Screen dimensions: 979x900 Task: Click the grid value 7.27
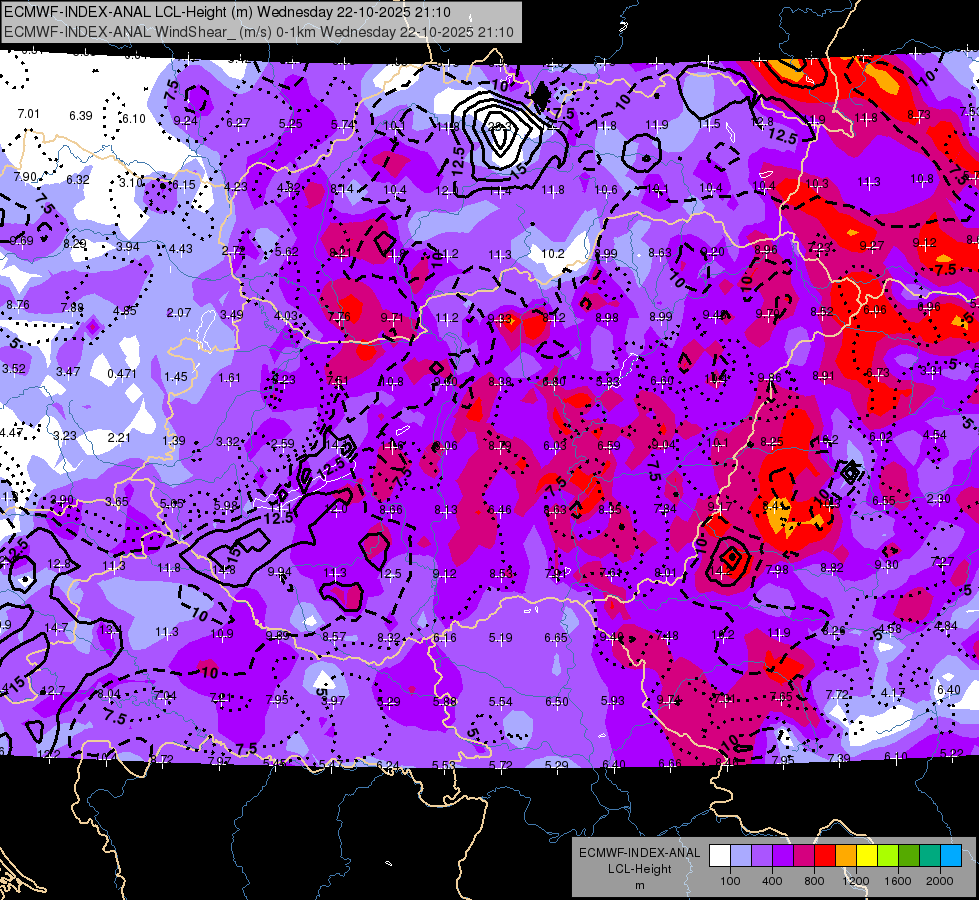pos(942,561)
